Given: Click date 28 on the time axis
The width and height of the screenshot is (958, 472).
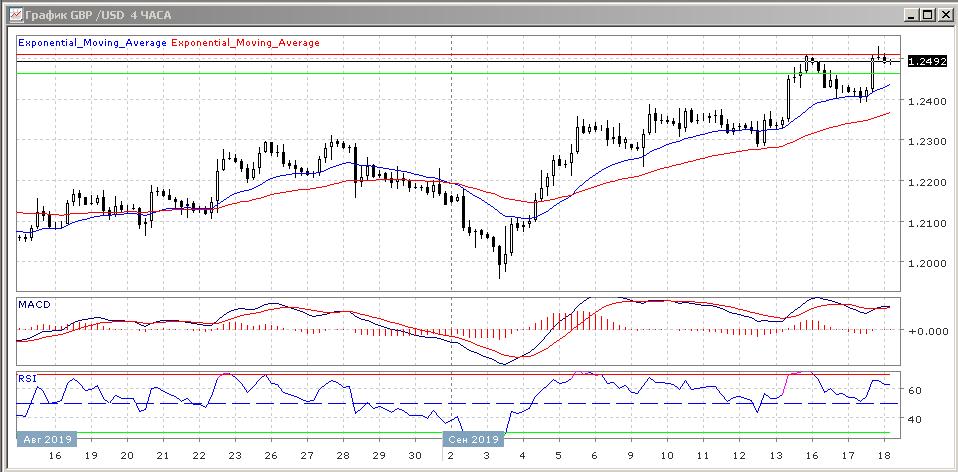Looking at the screenshot, I should click(342, 456).
